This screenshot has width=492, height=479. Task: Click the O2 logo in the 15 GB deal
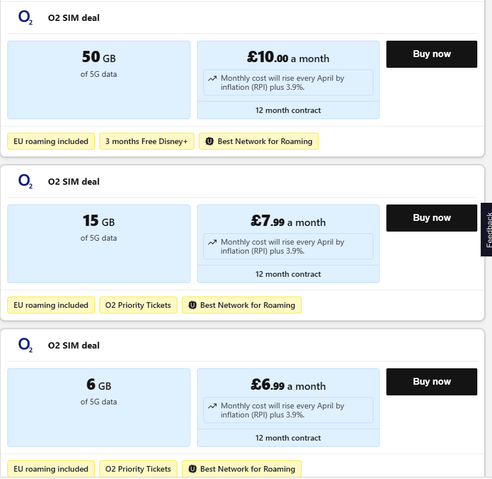click(x=25, y=181)
